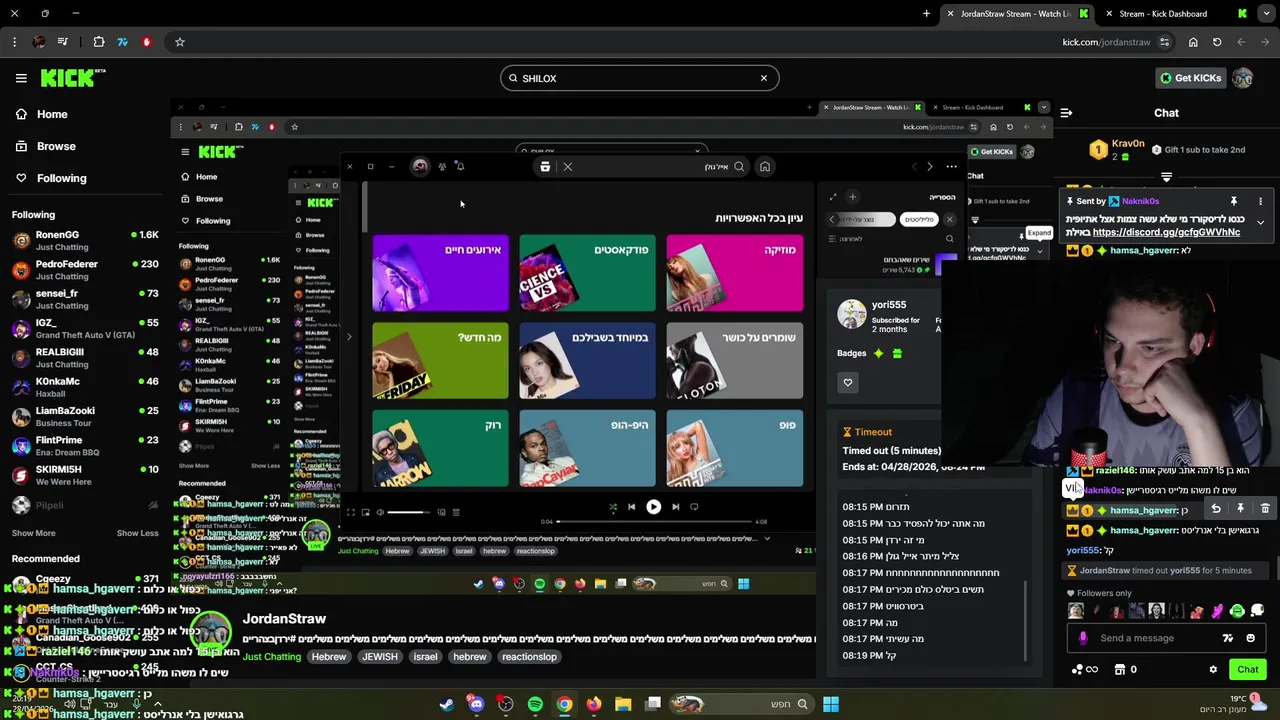Viewport: 1280px width, 720px height.
Task: Open the Chrome extensions puzzle icon
Action: point(98,42)
